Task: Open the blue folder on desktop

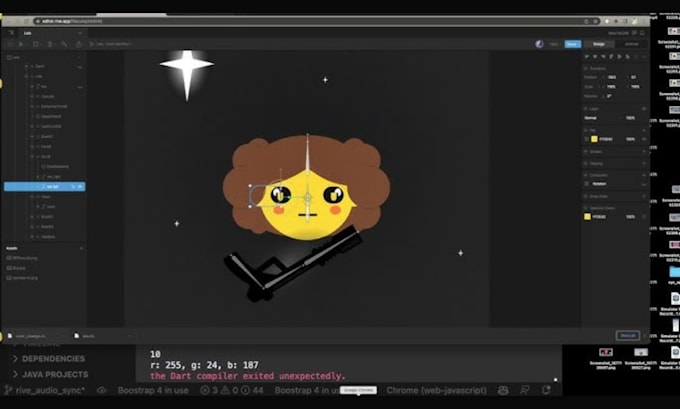Action: pos(674,272)
